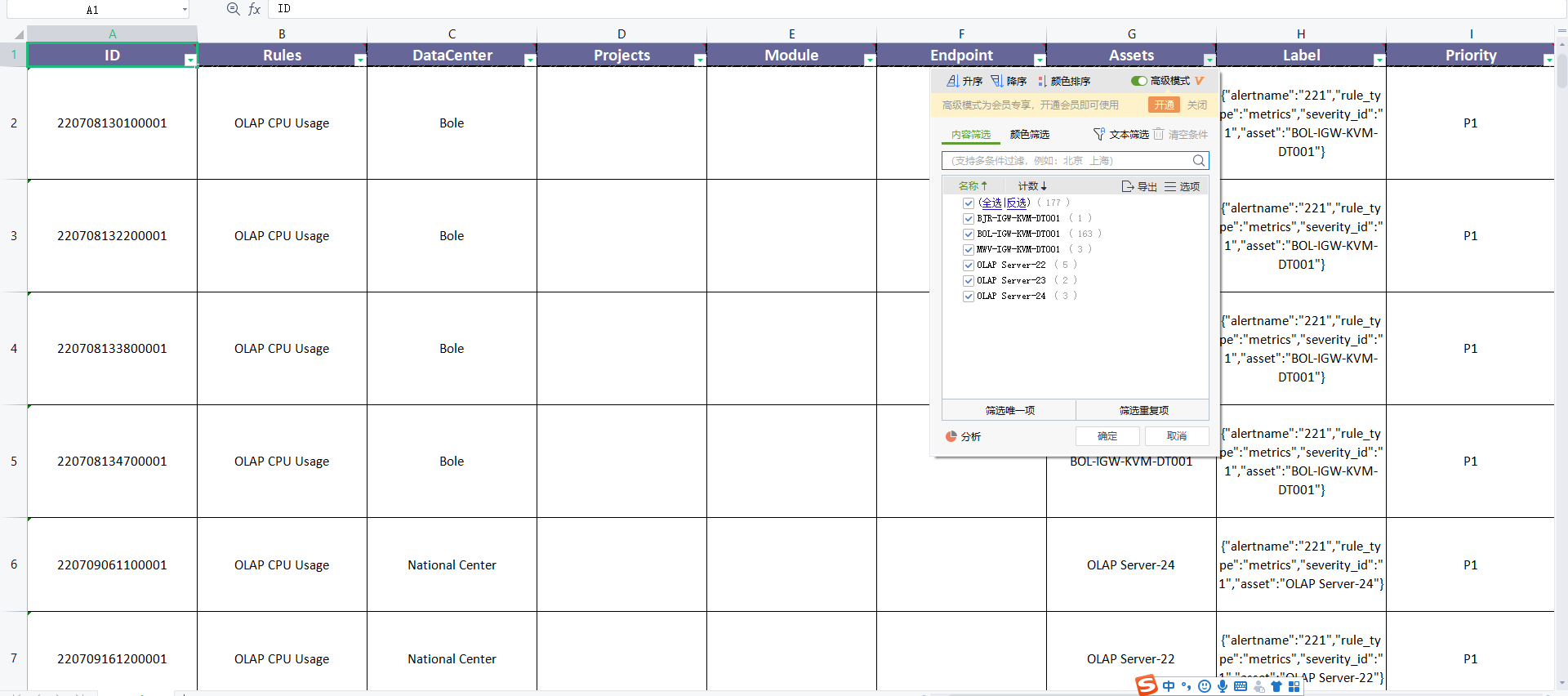This screenshot has height=696, width=1568.
Task: Uncheck the MWV-IGW-KVM-DT001 checkbox
Action: tap(969, 249)
